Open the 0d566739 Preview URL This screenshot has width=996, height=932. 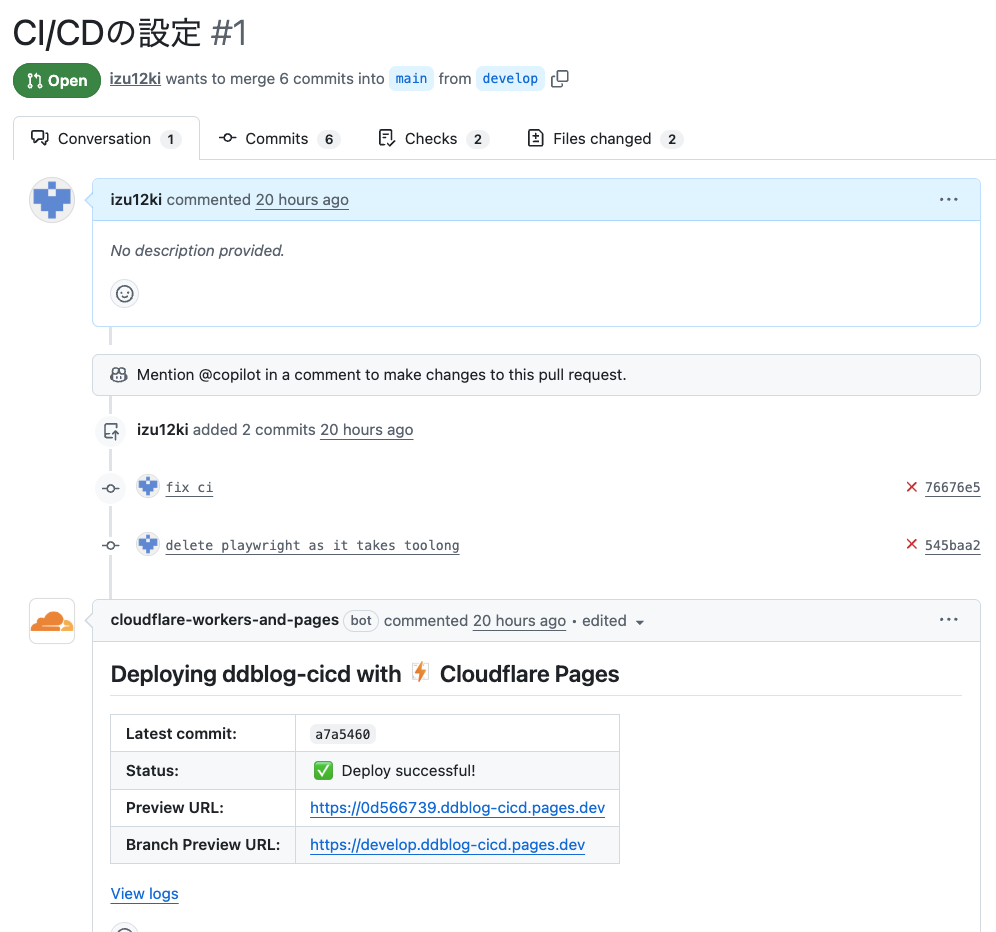457,808
